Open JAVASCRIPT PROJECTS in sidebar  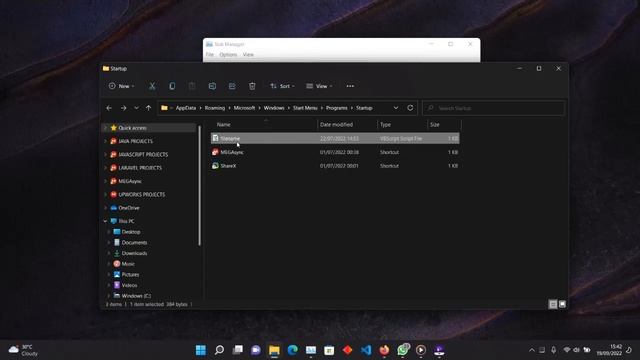(143, 155)
